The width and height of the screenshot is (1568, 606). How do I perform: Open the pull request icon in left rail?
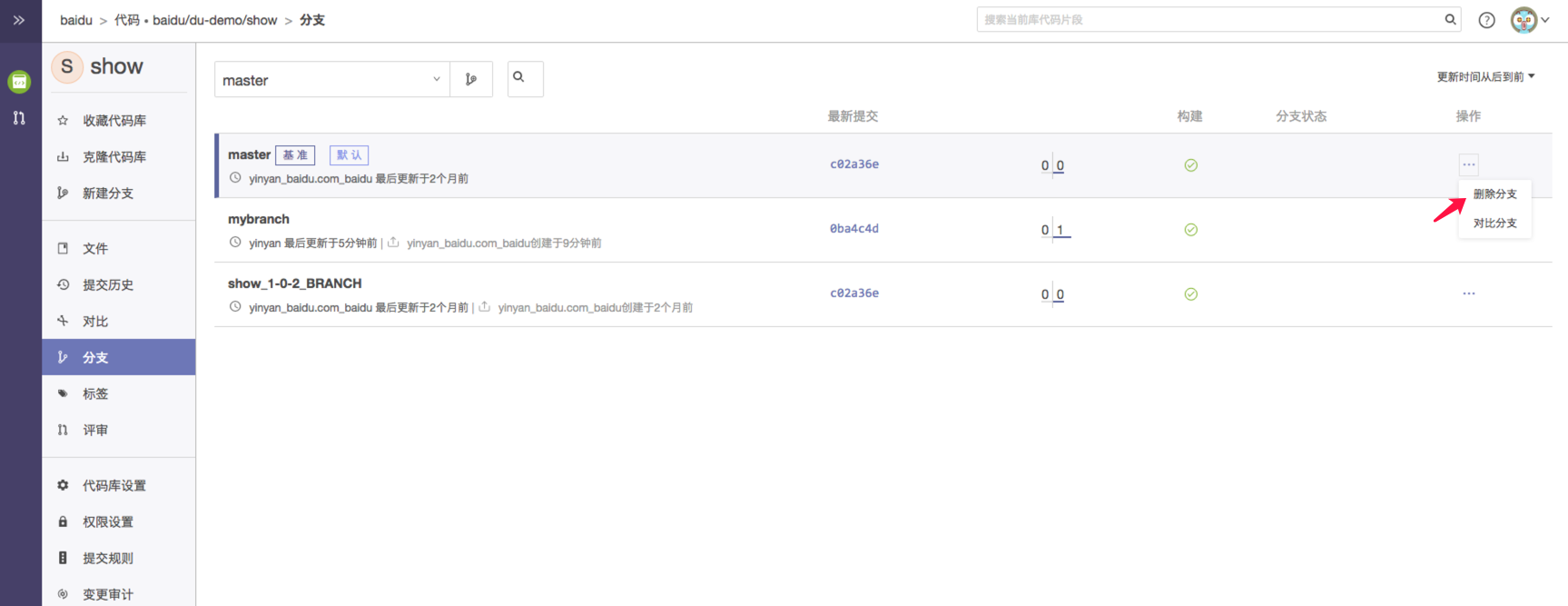click(19, 118)
